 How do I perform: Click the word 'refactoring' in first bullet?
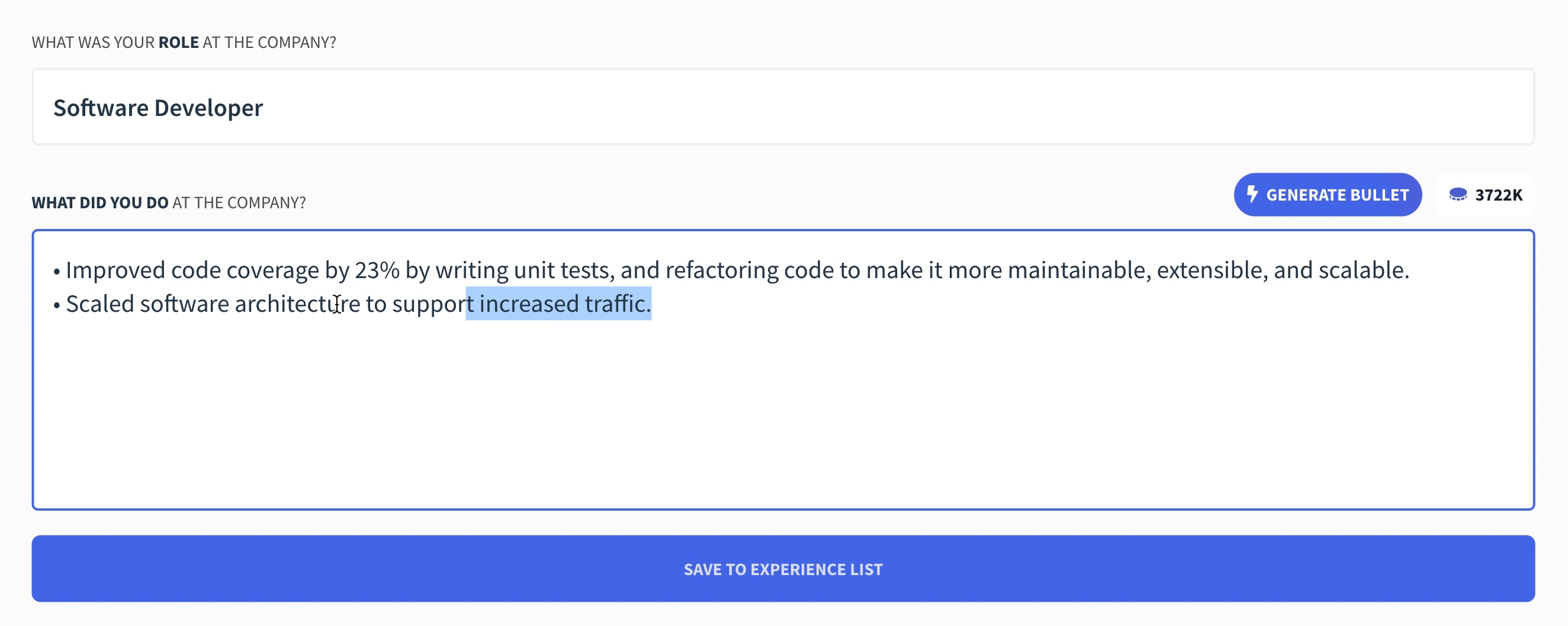click(721, 270)
